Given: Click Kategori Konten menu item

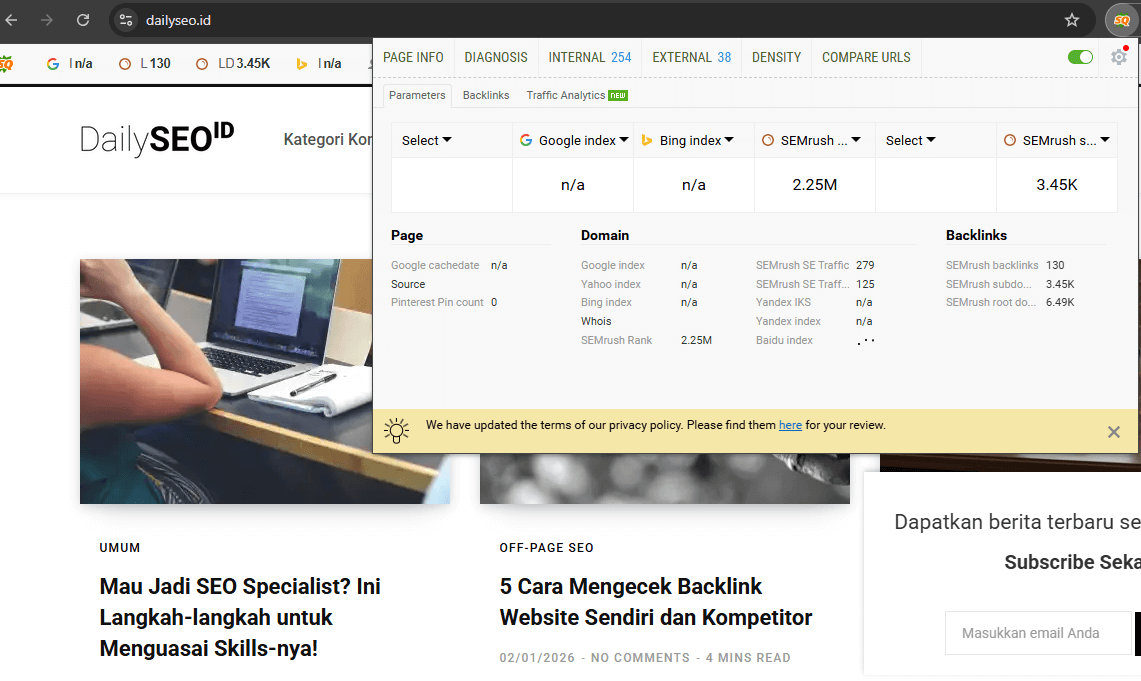Looking at the screenshot, I should click(x=327, y=139).
